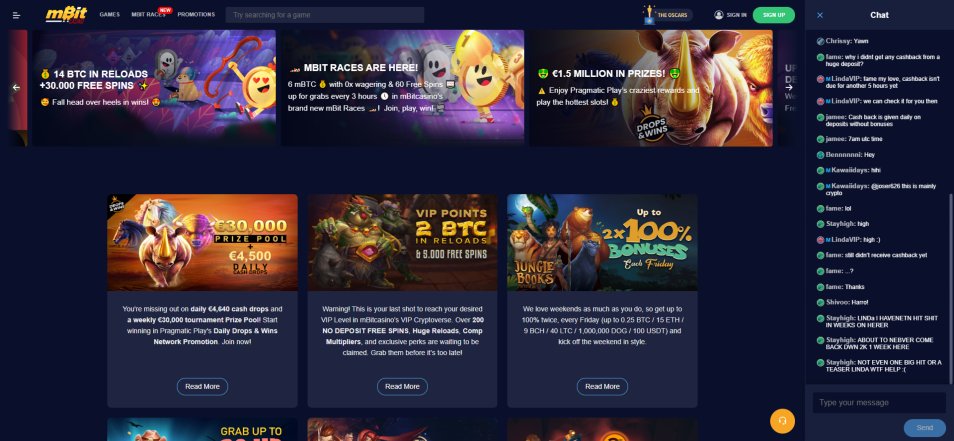Click the green Sign Up button
This screenshot has height=441, width=954.
773,15
